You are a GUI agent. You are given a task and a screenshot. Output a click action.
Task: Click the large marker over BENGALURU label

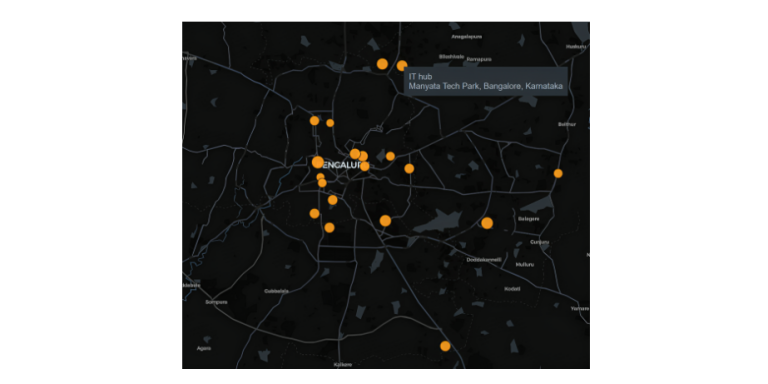coord(318,162)
